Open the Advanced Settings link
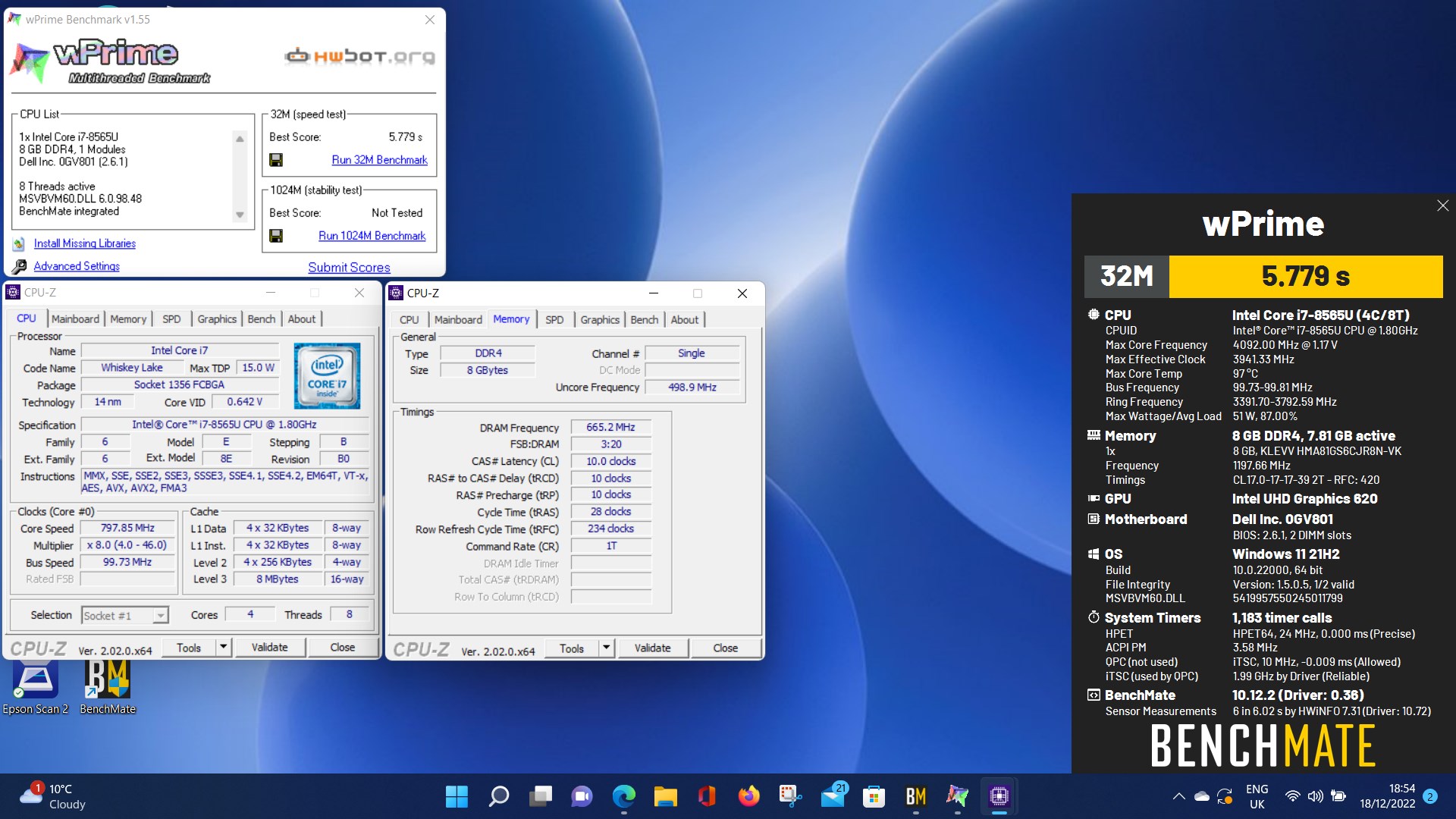 [x=77, y=266]
